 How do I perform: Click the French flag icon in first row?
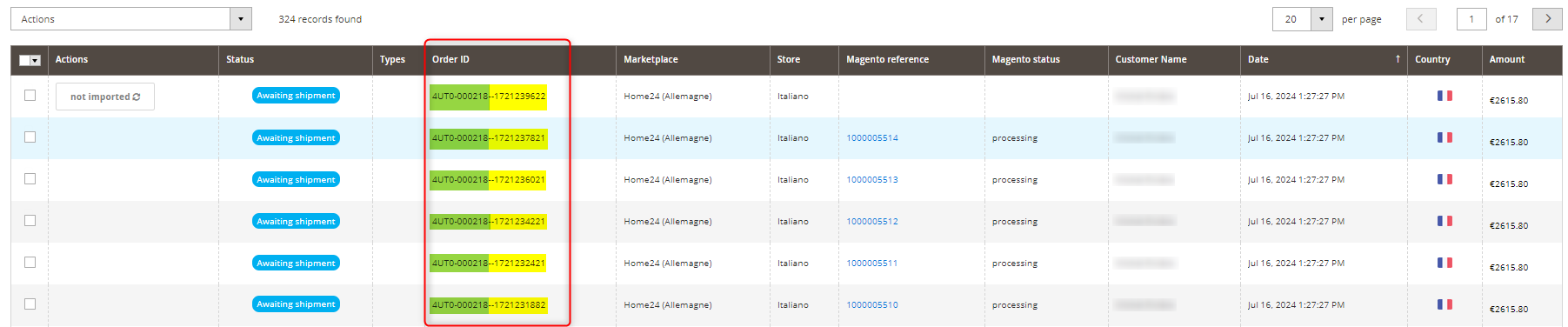click(1445, 96)
